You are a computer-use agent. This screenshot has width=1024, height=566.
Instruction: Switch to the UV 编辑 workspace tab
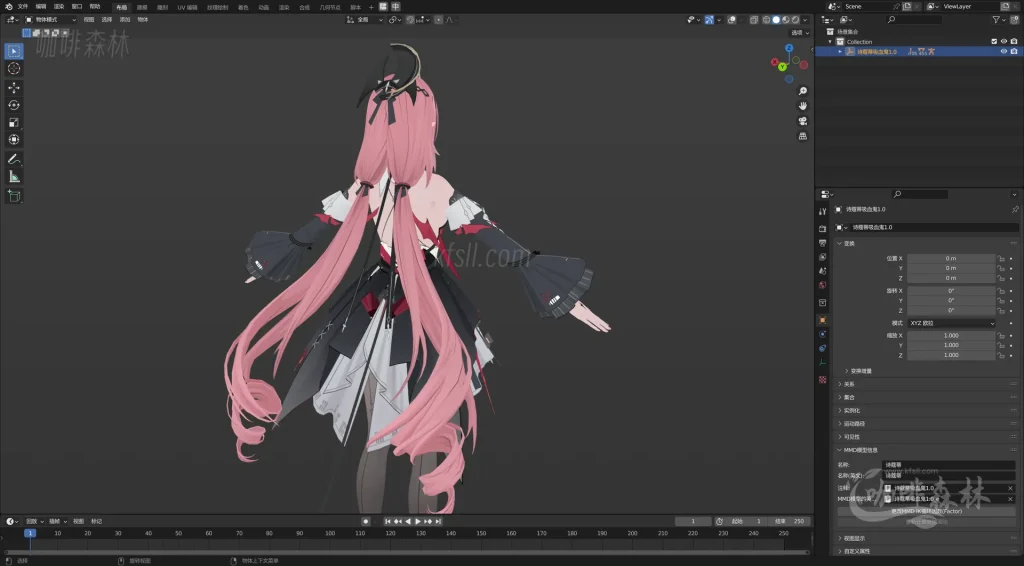pos(187,7)
